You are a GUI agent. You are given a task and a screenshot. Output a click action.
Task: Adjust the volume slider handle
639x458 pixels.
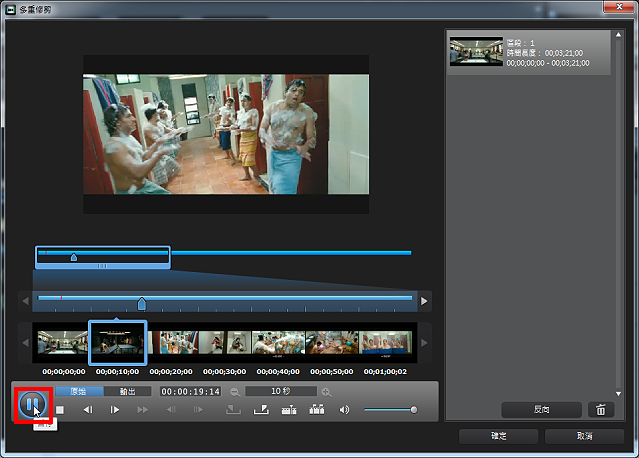point(414,410)
